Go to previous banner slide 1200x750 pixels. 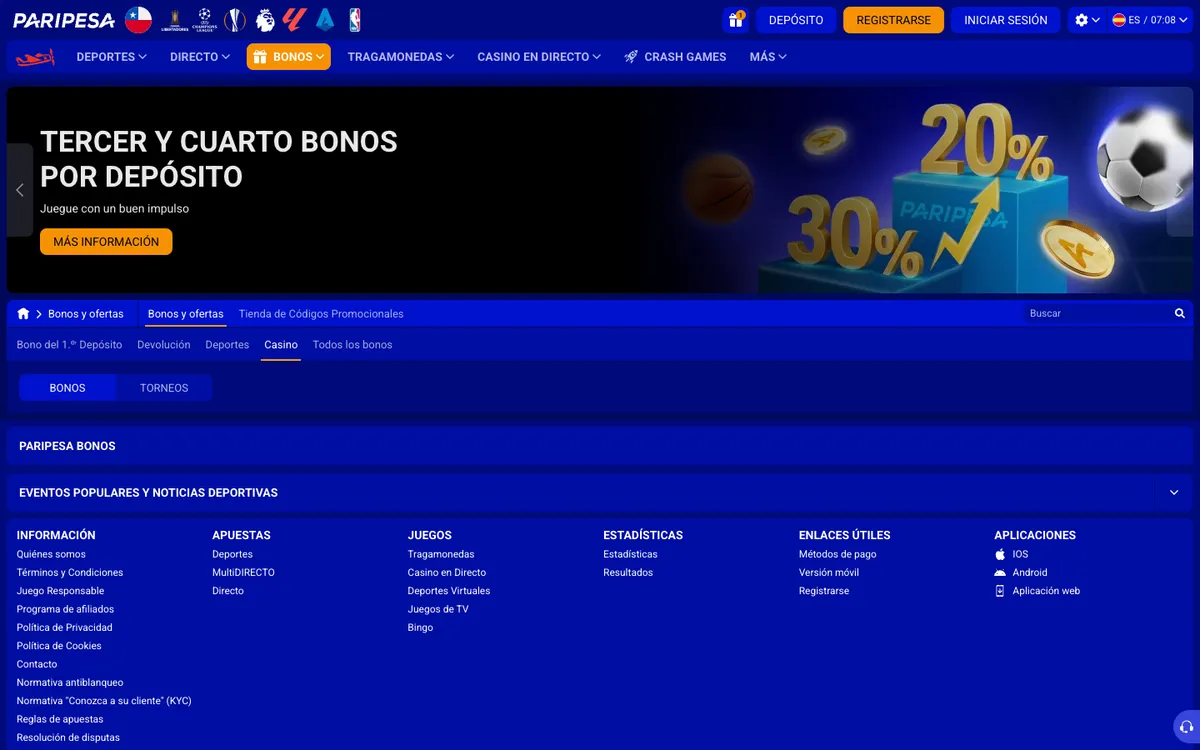click(19, 190)
